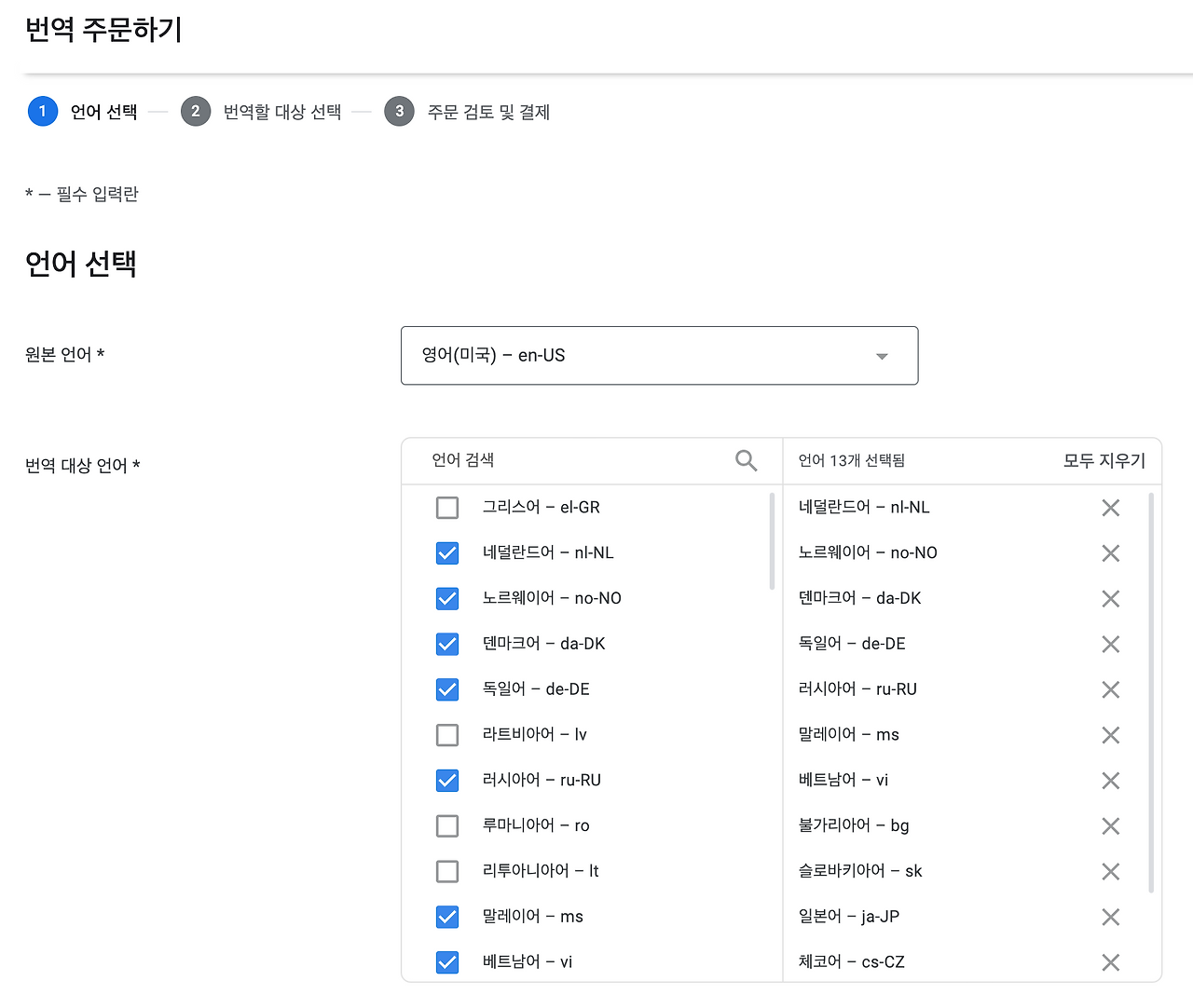Image resolution: width=1193 pixels, height=1008 pixels.
Task: Uncheck the 말레이어 – ms checkbox
Action: pos(447,917)
